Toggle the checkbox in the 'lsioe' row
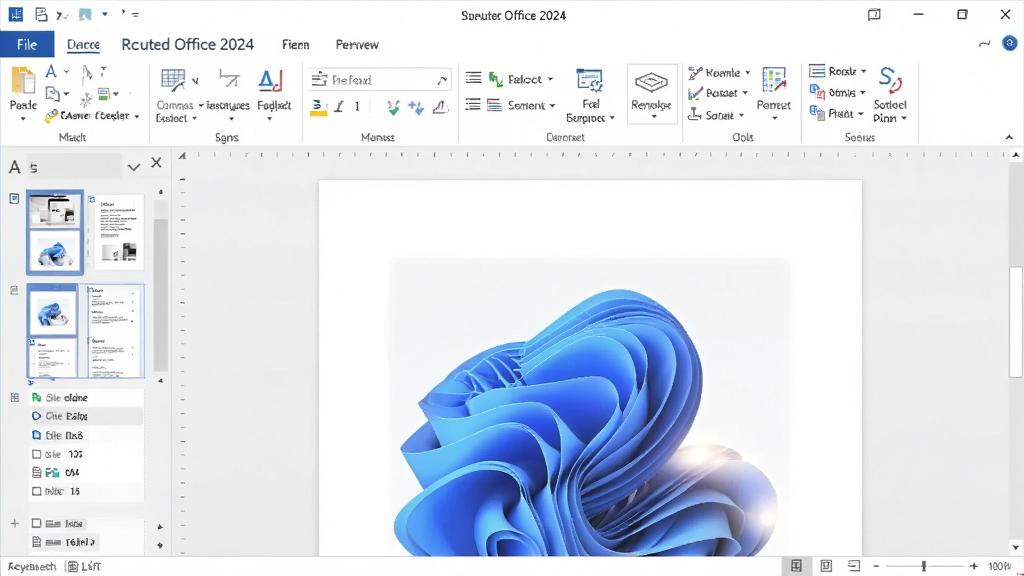Image resolution: width=1024 pixels, height=576 pixels. (37, 523)
